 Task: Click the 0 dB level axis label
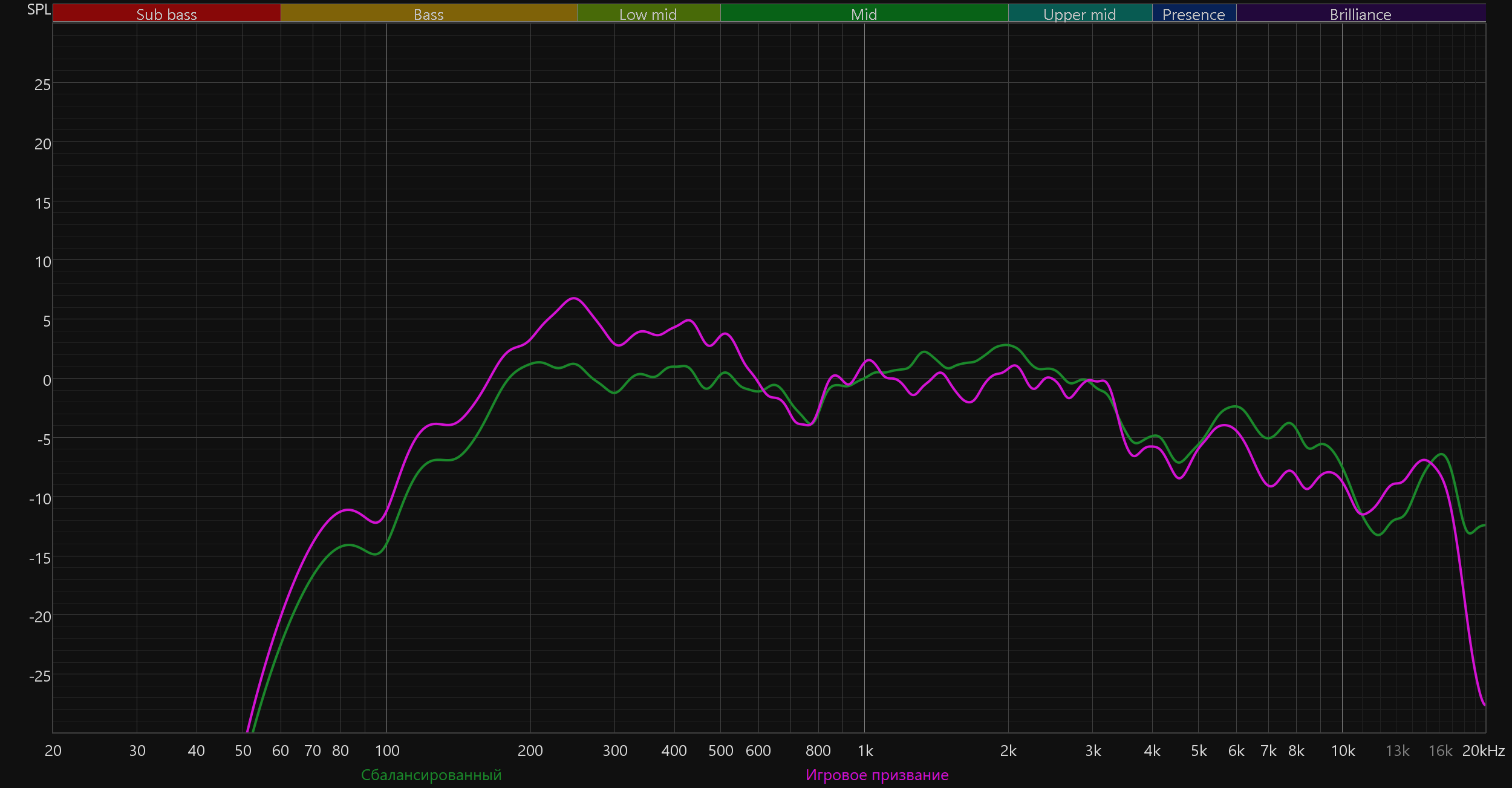pos(47,380)
